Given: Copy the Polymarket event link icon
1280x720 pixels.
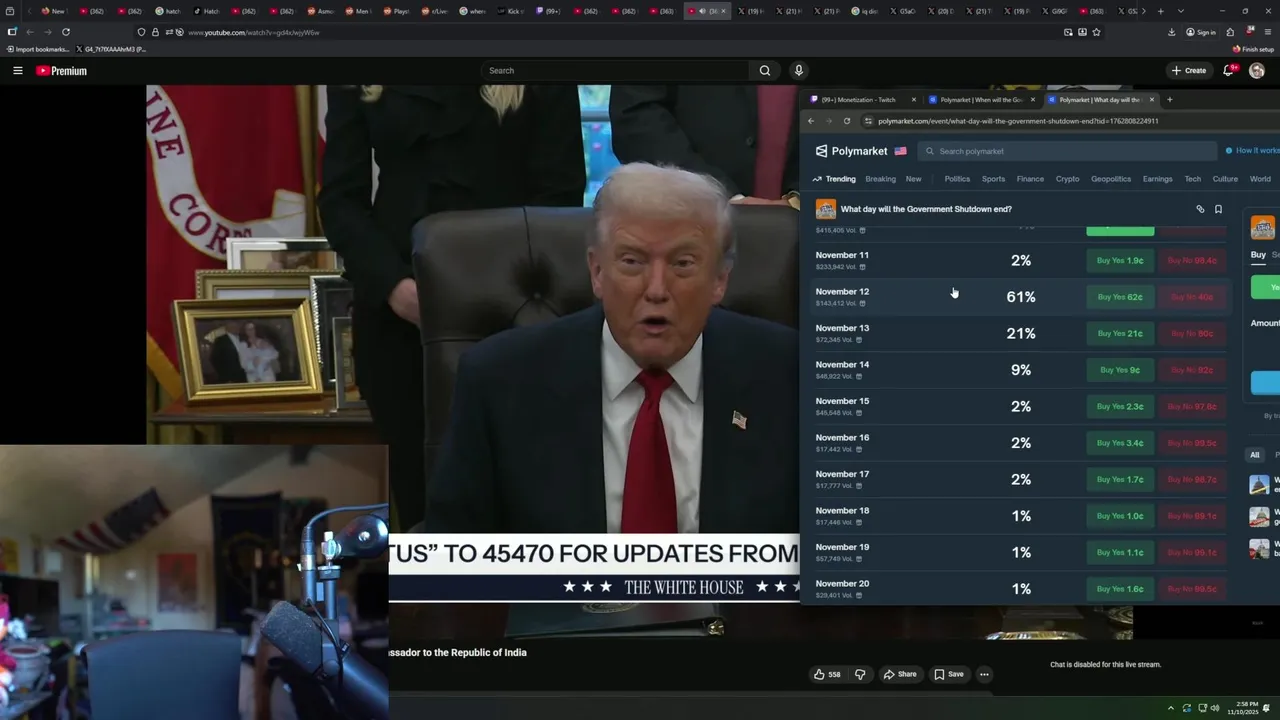Looking at the screenshot, I should 1200,209.
